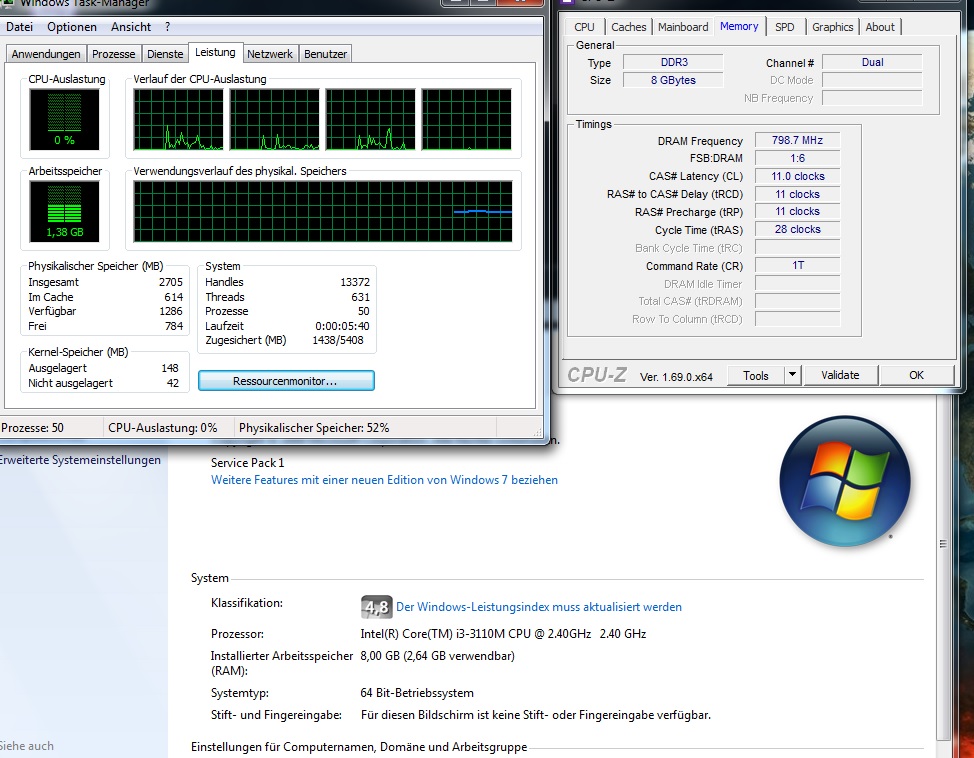Click the Tools button in CPU-Z
974x758 pixels.
tap(756, 376)
